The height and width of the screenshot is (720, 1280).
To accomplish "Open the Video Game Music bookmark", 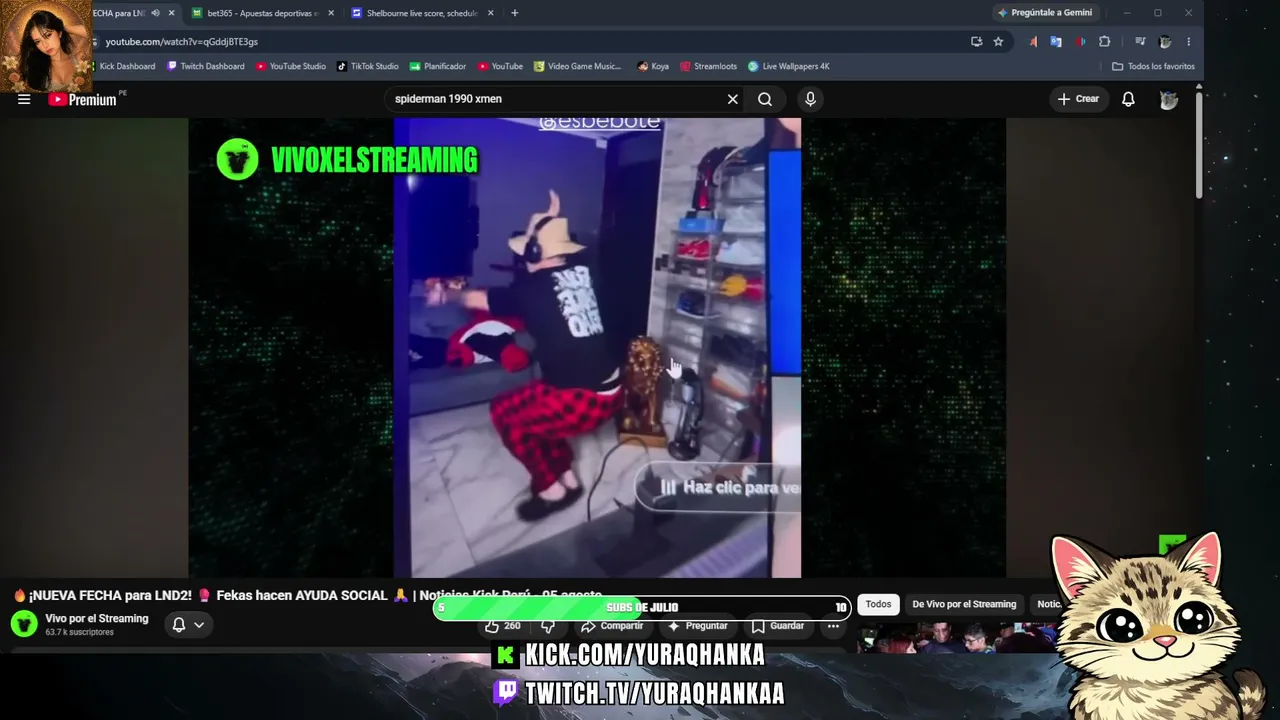I will coord(579,67).
